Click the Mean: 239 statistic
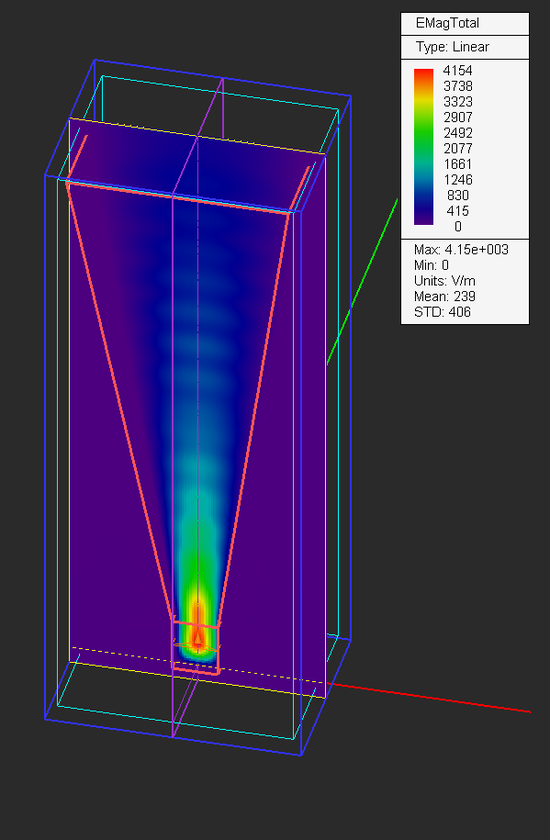The height and width of the screenshot is (840, 550). click(444, 296)
